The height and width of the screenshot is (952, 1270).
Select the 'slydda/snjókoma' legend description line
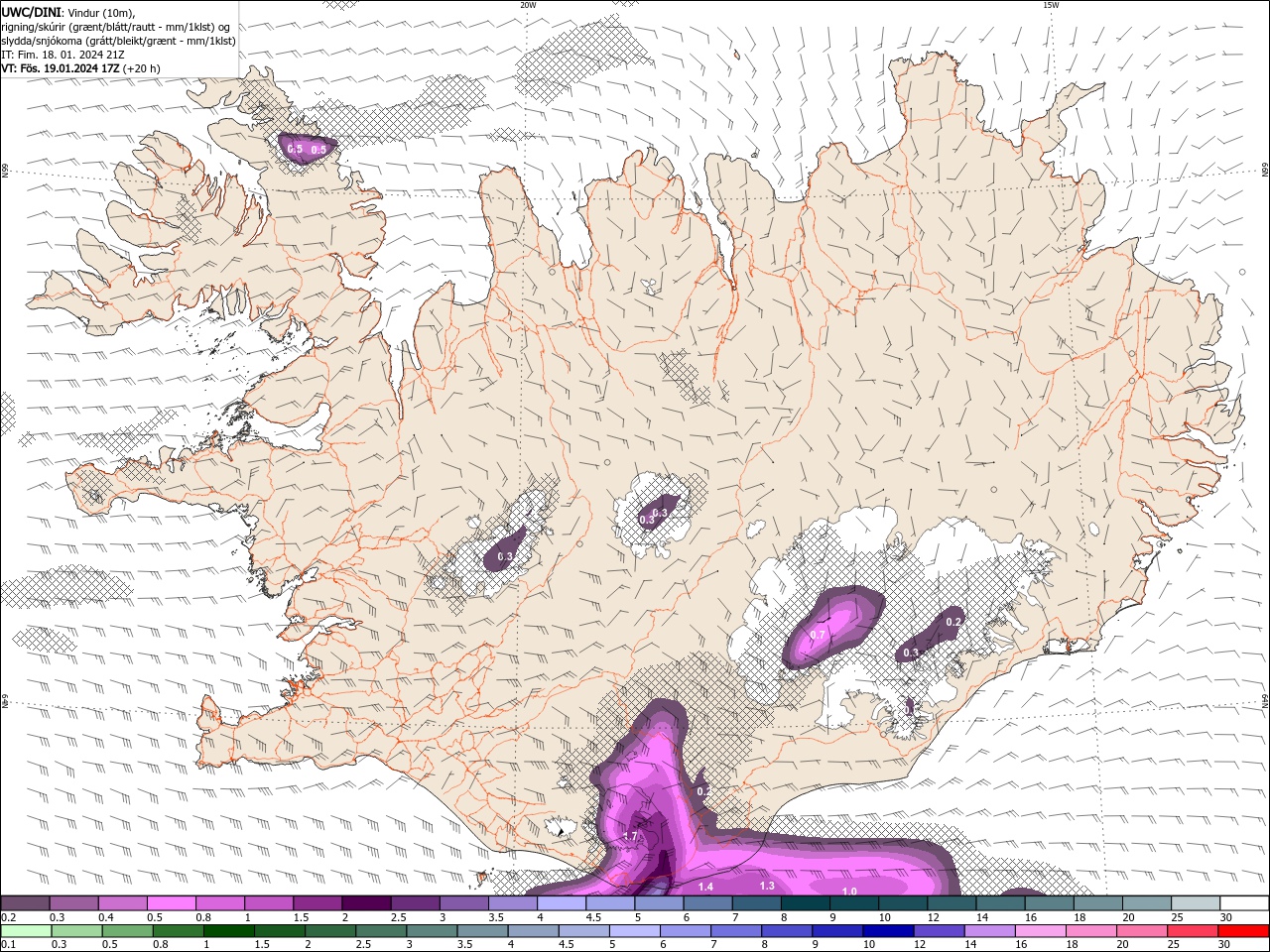coord(119,41)
